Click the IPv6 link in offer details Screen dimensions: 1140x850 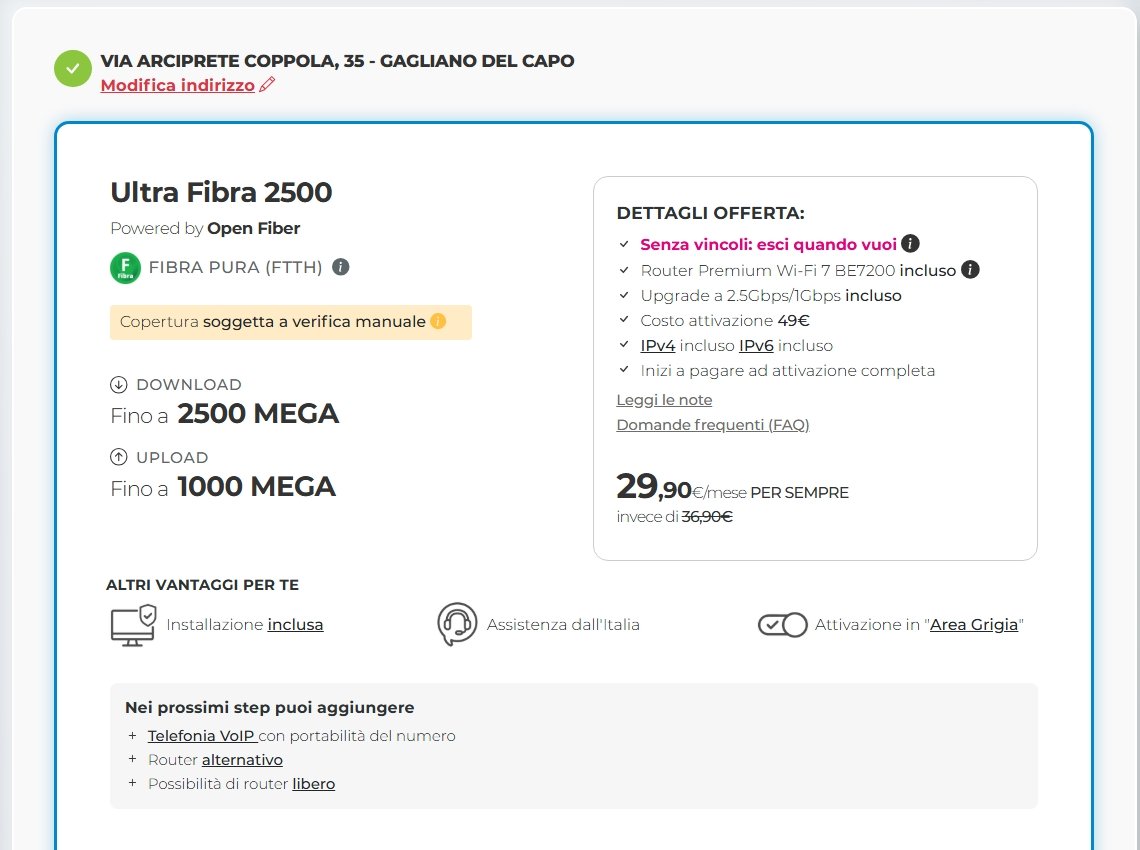[756, 346]
